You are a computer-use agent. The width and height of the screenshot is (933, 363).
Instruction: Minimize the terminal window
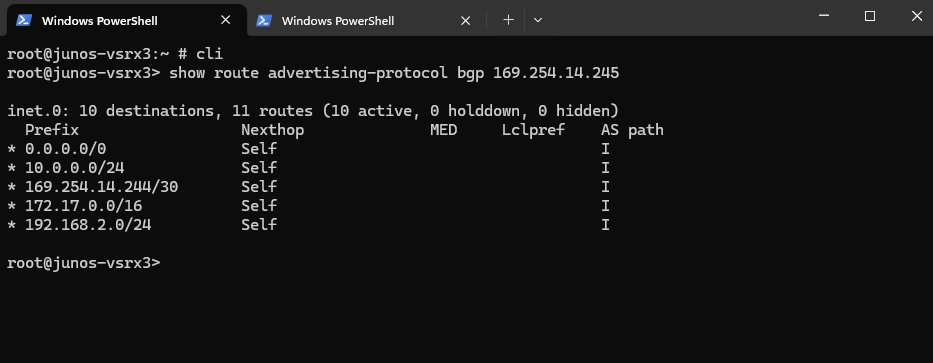pyautogui.click(x=824, y=16)
